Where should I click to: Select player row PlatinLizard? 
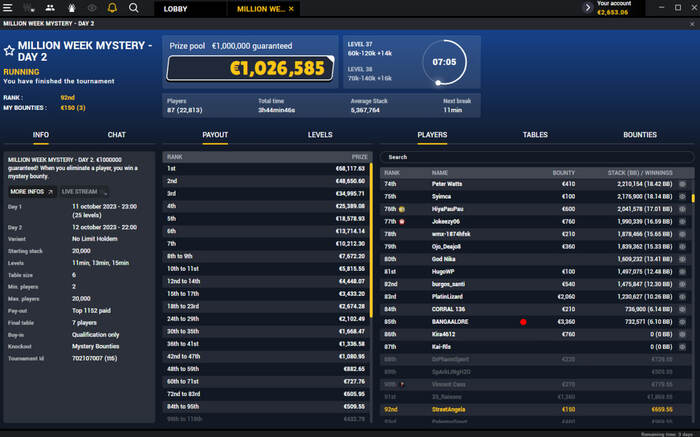click(x=537, y=296)
